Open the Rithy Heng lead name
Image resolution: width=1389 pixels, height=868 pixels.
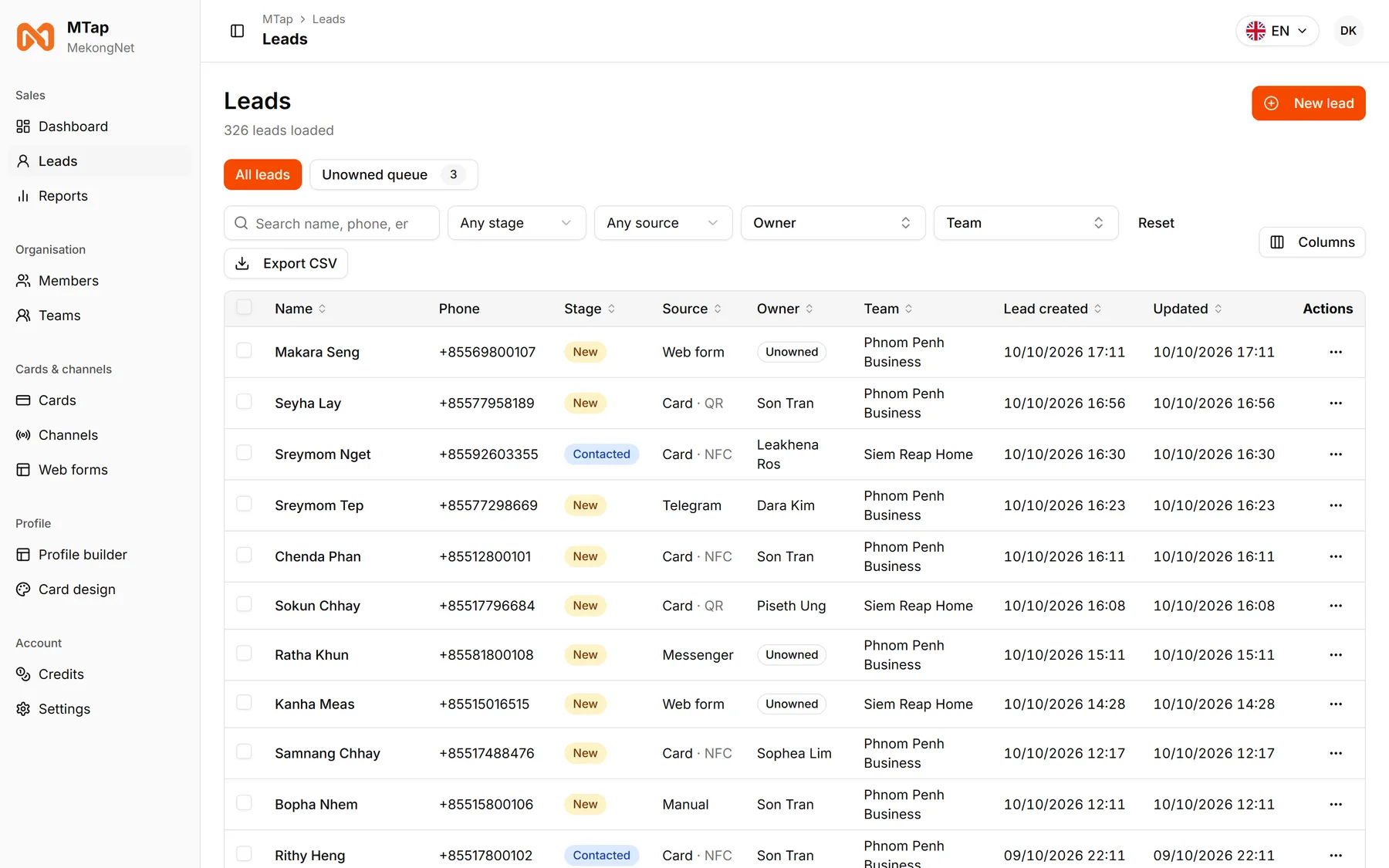(x=310, y=856)
